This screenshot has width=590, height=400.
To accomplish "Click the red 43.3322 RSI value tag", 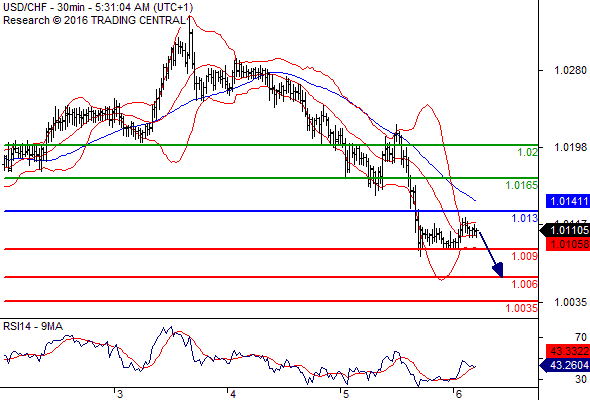I will coord(568,351).
